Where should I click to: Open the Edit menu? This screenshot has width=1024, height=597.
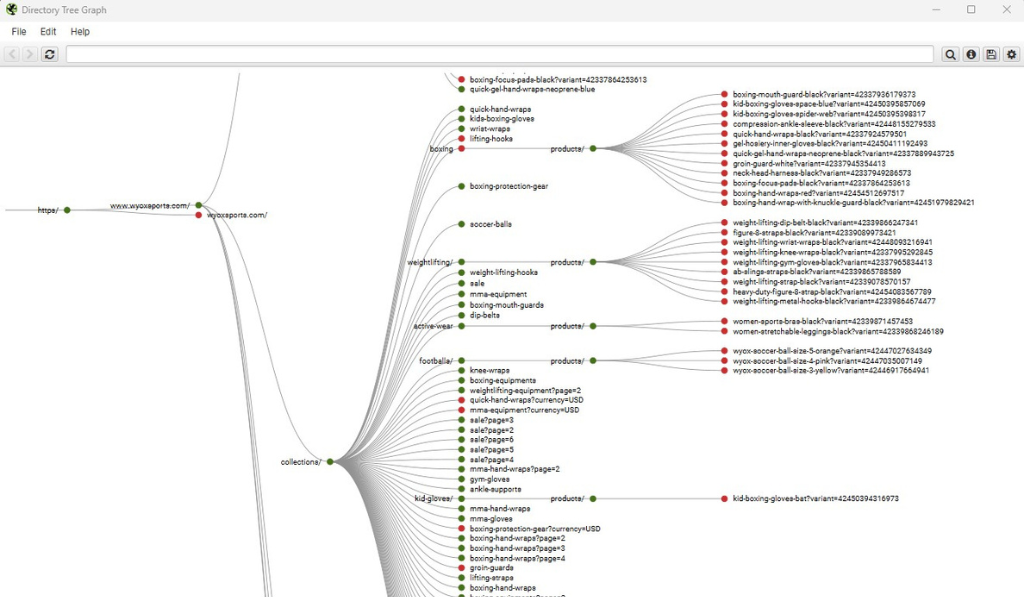48,31
